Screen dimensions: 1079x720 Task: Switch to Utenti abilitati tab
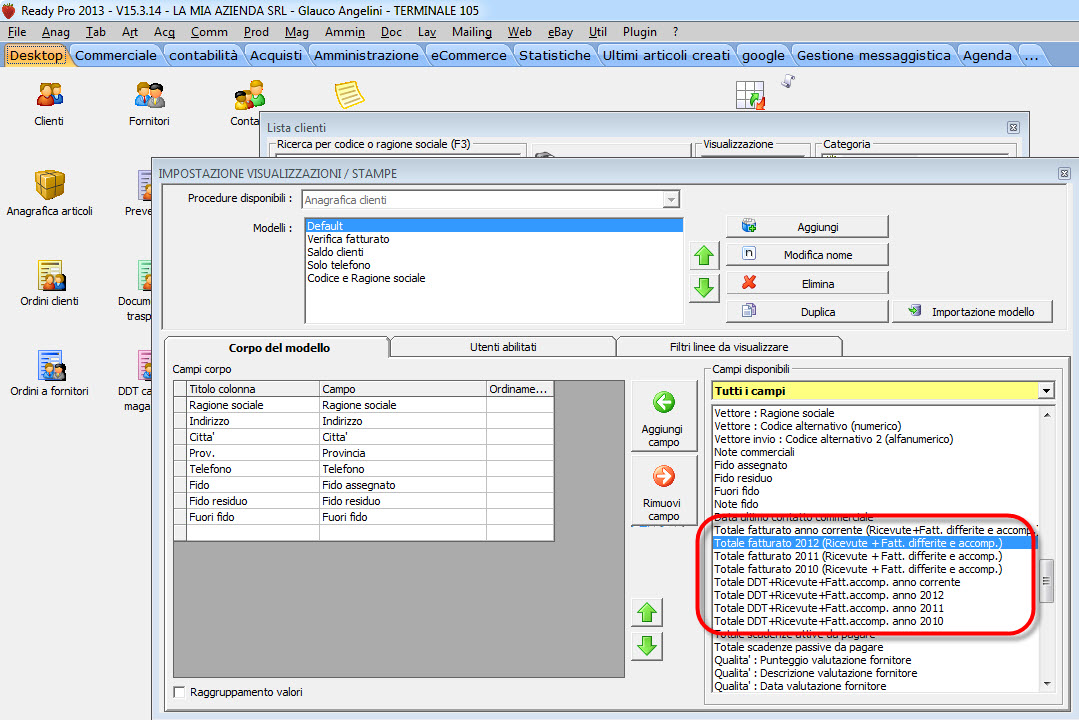tap(502, 347)
